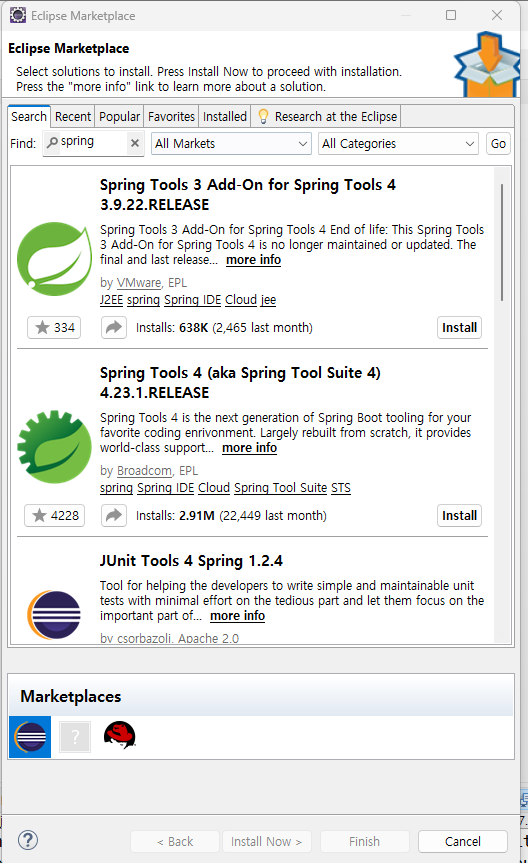This screenshot has height=863, width=528.
Task: Click the Back button
Action: point(175,842)
